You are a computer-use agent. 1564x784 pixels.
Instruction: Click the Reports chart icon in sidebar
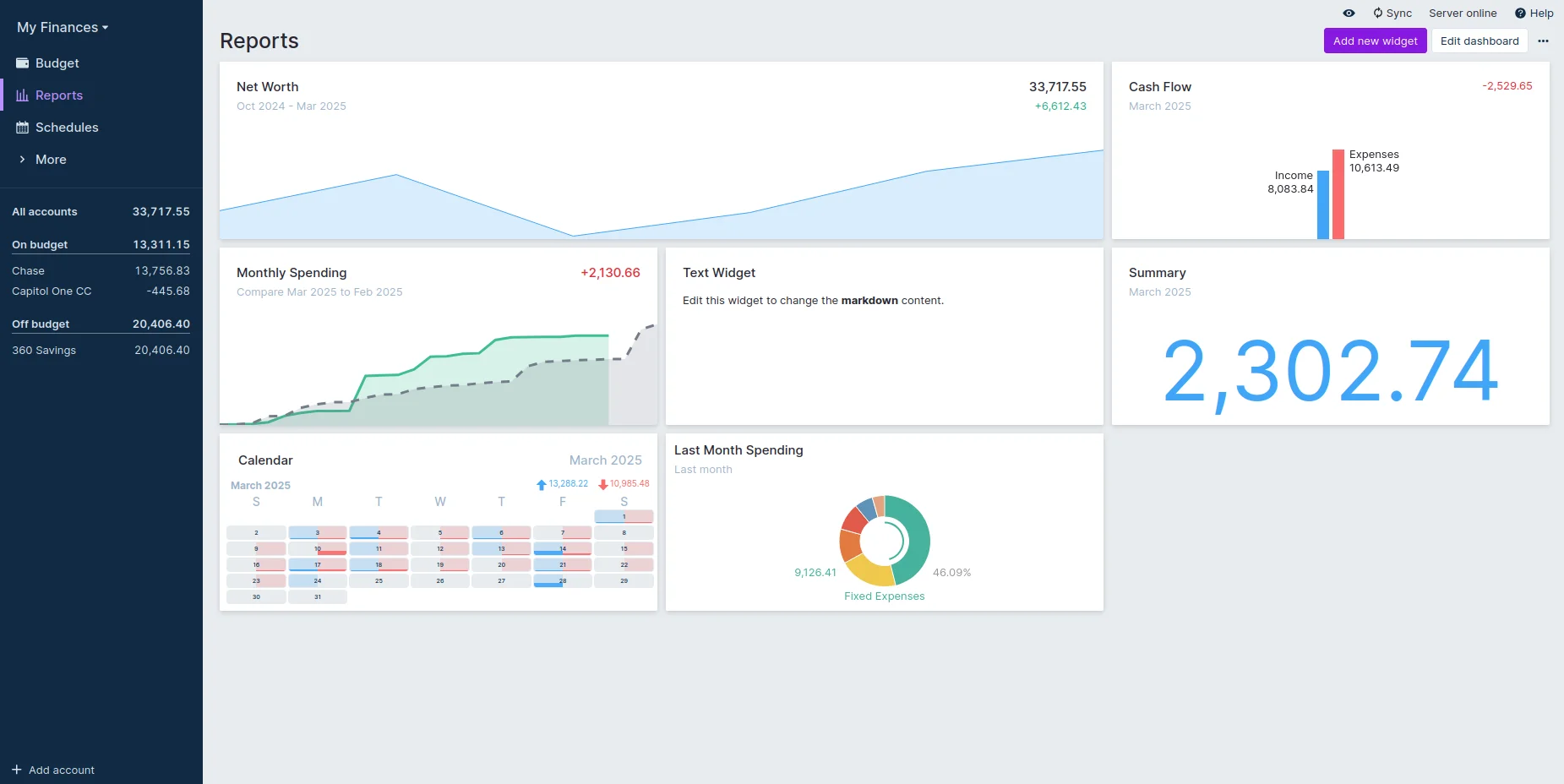pos(23,95)
